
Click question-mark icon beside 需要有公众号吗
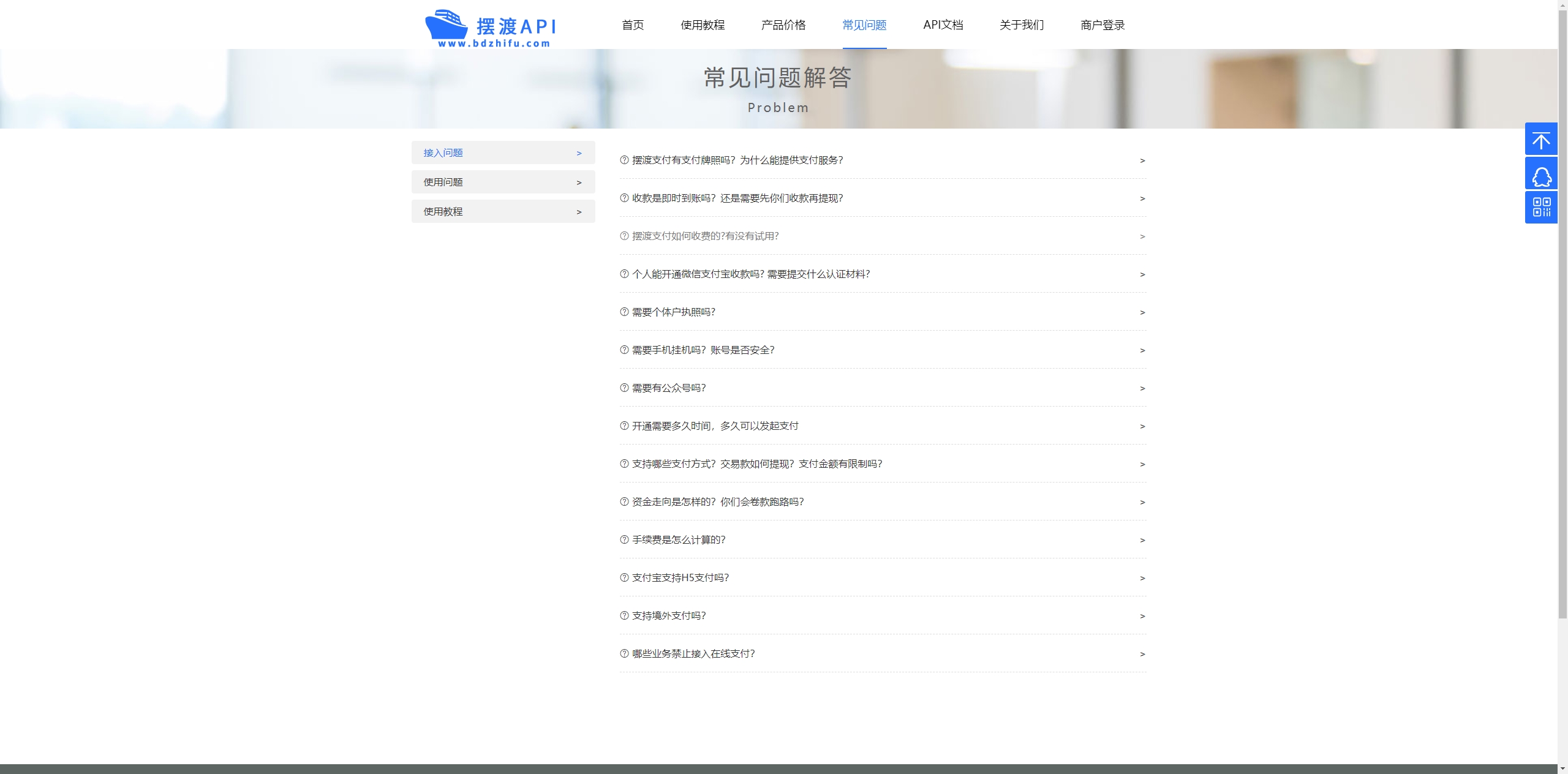(624, 388)
